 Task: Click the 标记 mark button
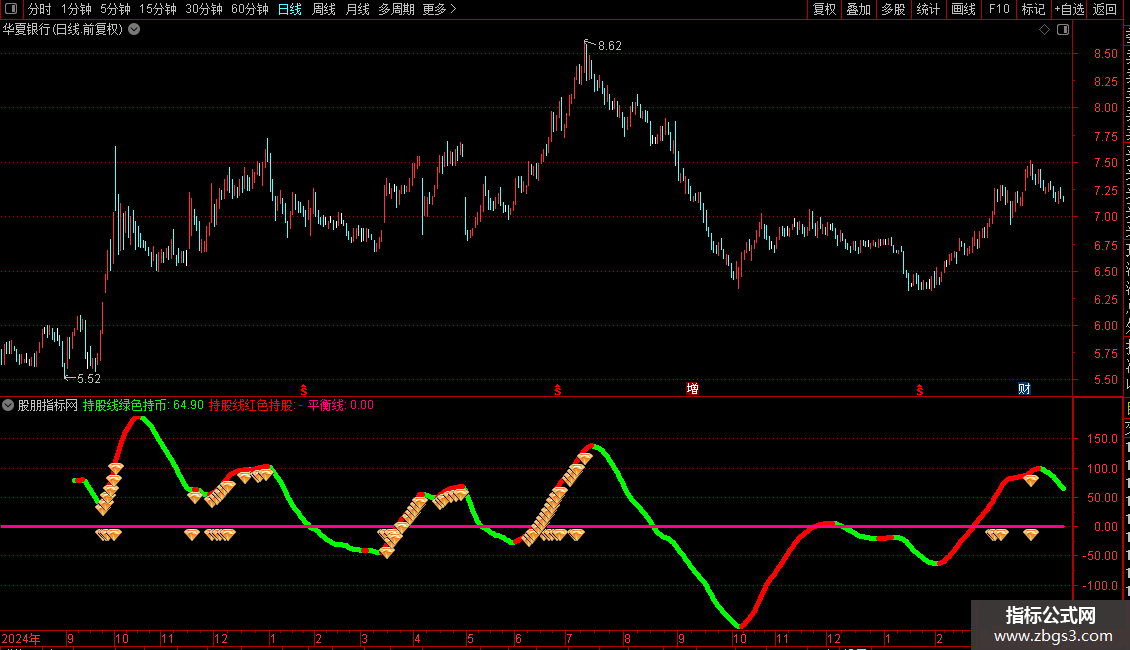click(1033, 9)
